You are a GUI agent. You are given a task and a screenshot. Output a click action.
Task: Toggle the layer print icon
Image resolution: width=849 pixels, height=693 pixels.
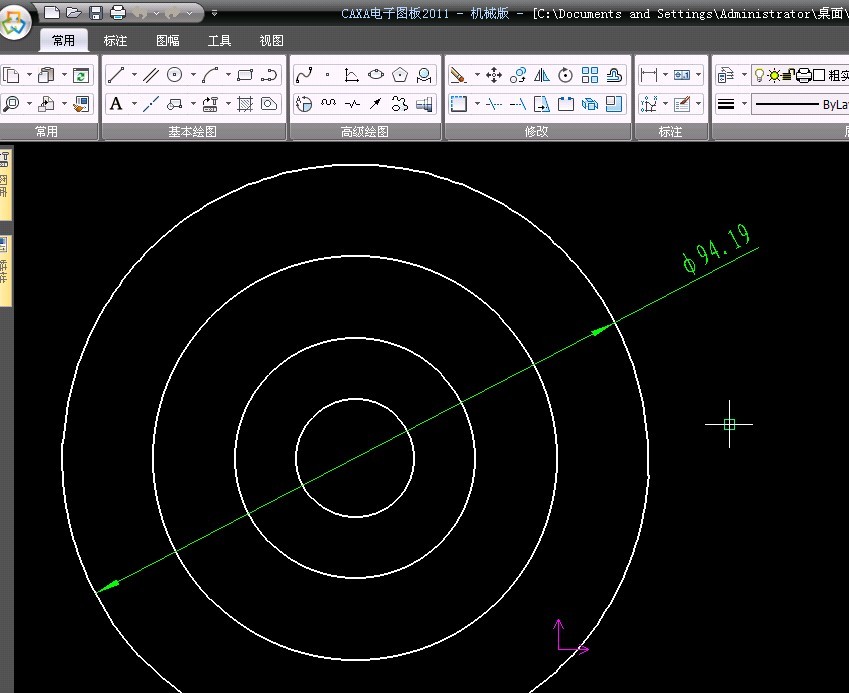(x=803, y=75)
